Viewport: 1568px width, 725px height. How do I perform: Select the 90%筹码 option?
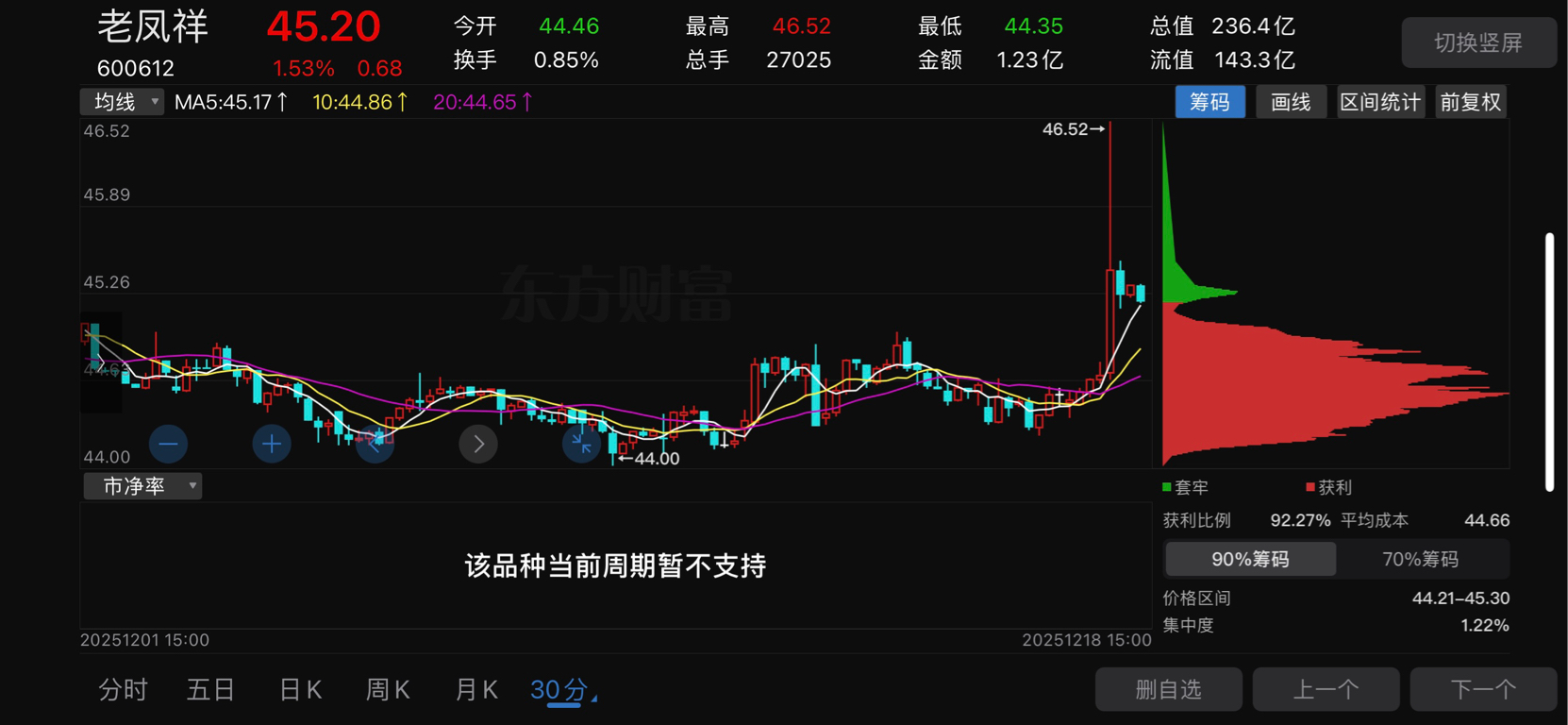click(x=1250, y=559)
